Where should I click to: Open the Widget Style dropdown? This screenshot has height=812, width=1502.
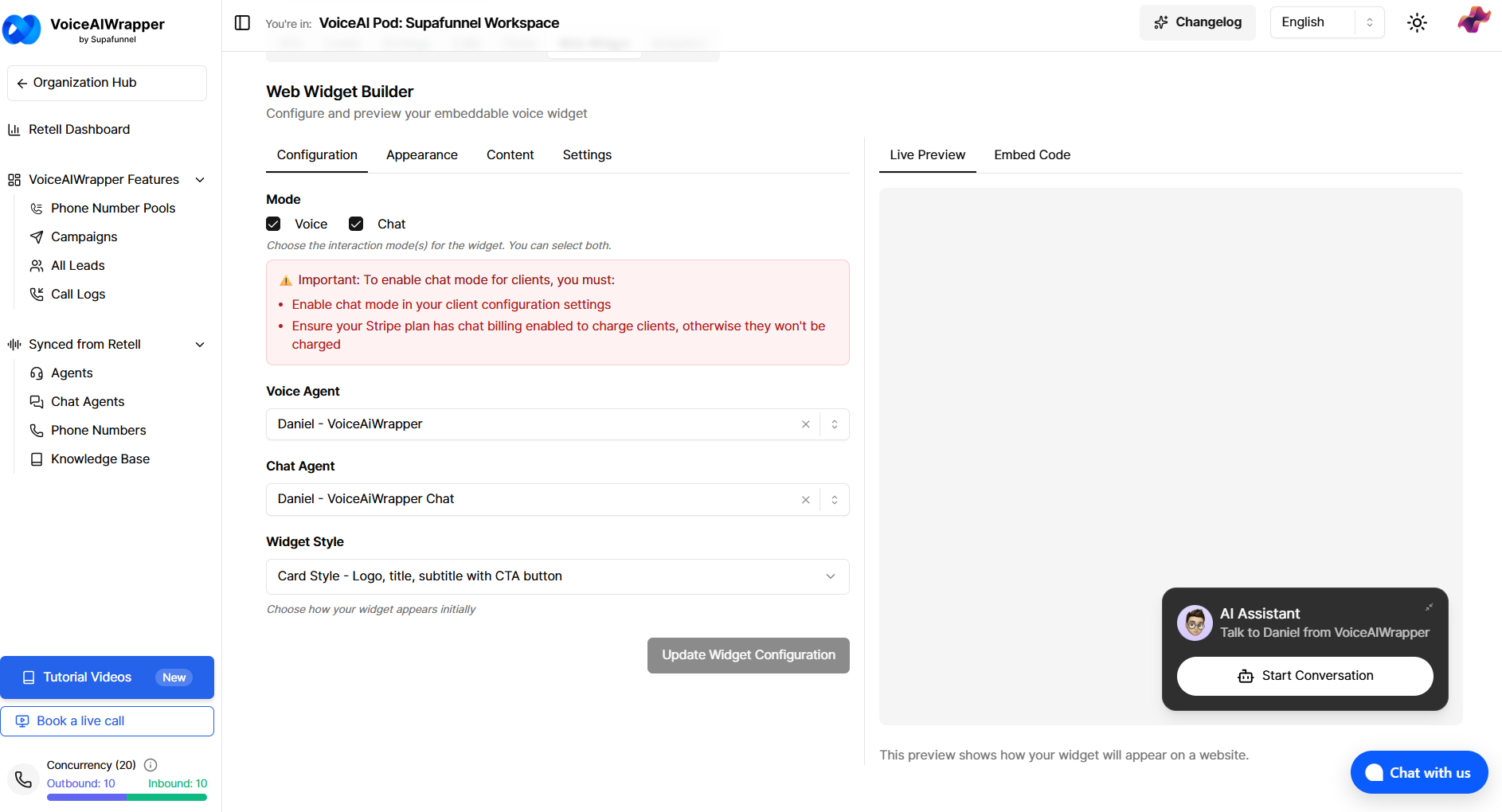pos(557,576)
